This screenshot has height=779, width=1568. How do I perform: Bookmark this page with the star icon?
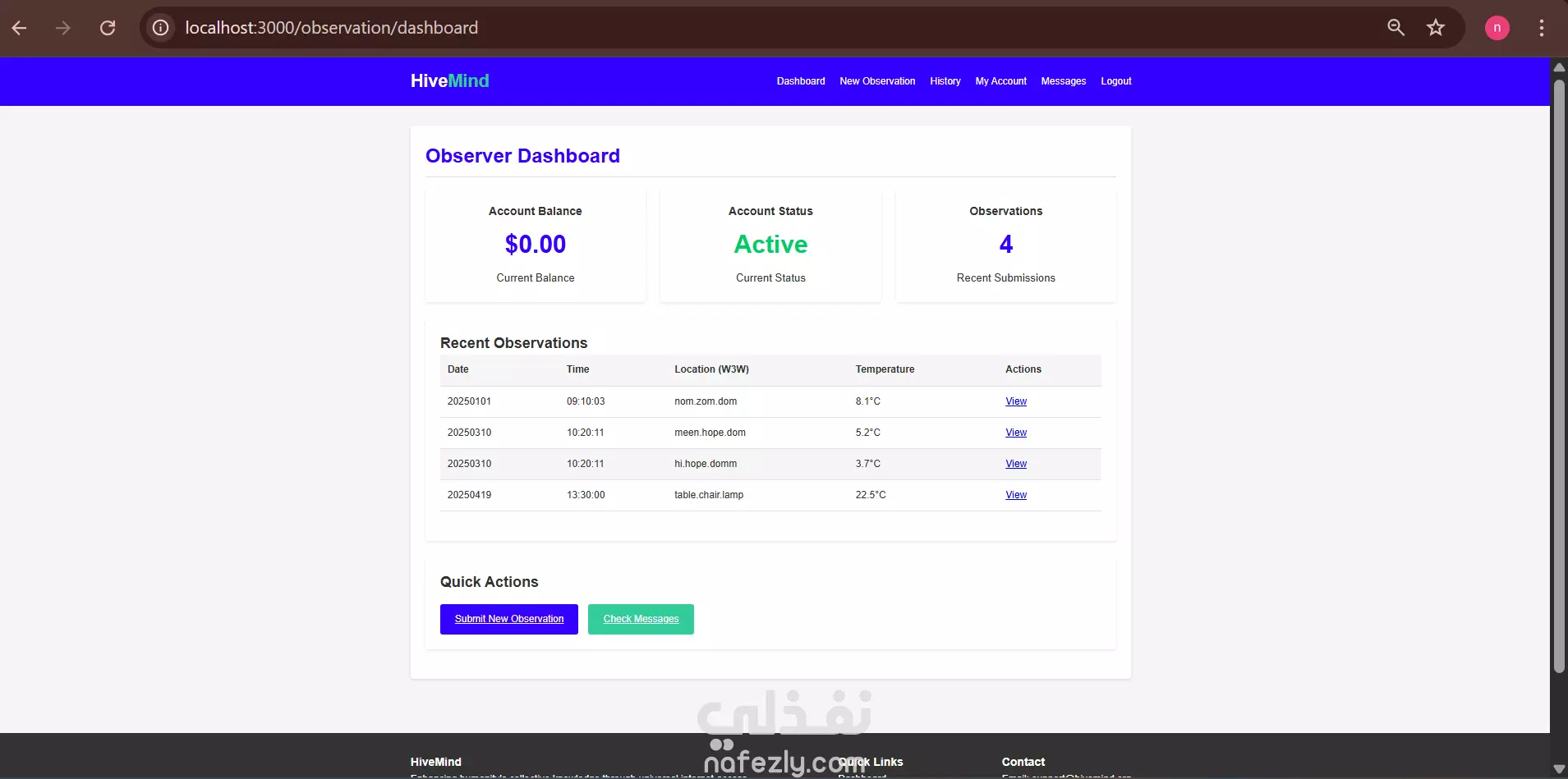1436,28
